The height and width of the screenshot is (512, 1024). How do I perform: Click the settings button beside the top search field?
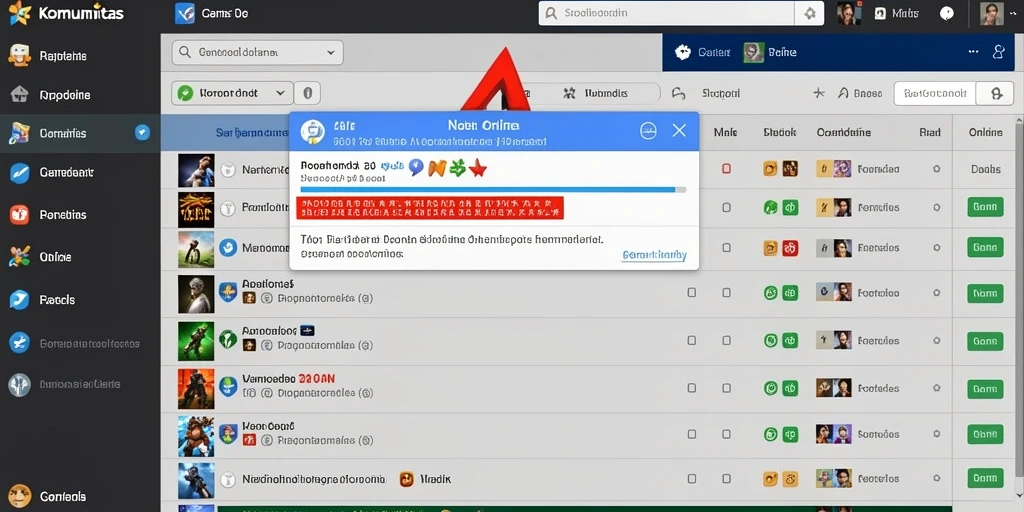point(810,13)
